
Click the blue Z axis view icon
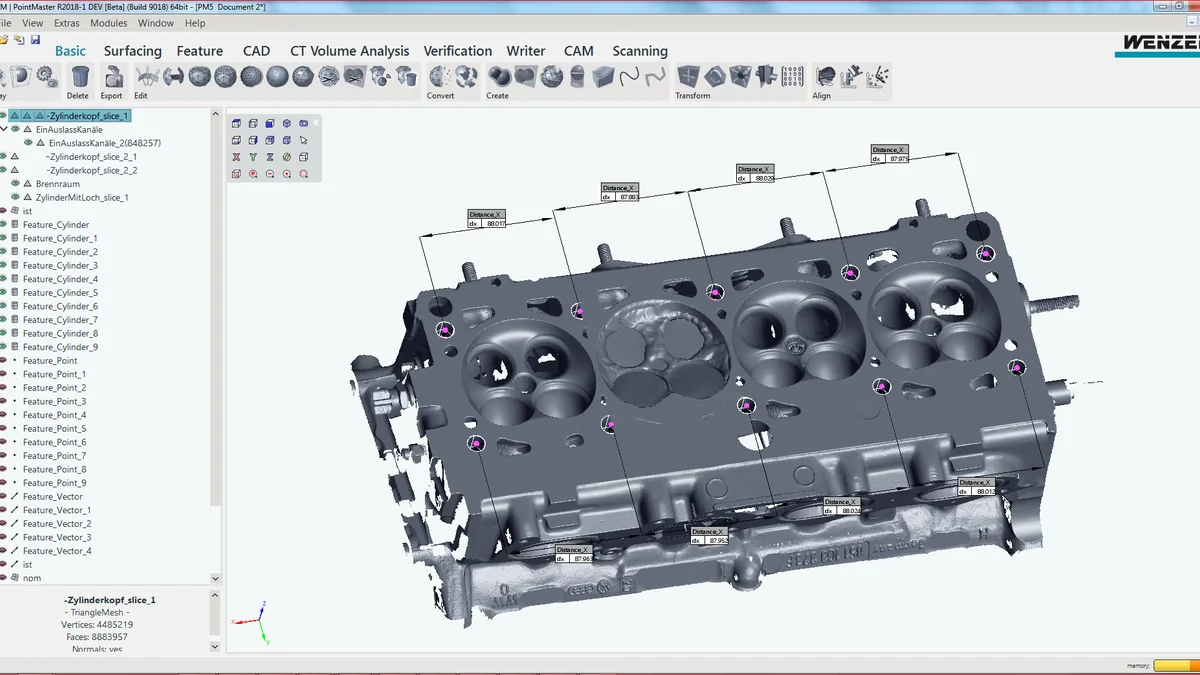coord(270,157)
